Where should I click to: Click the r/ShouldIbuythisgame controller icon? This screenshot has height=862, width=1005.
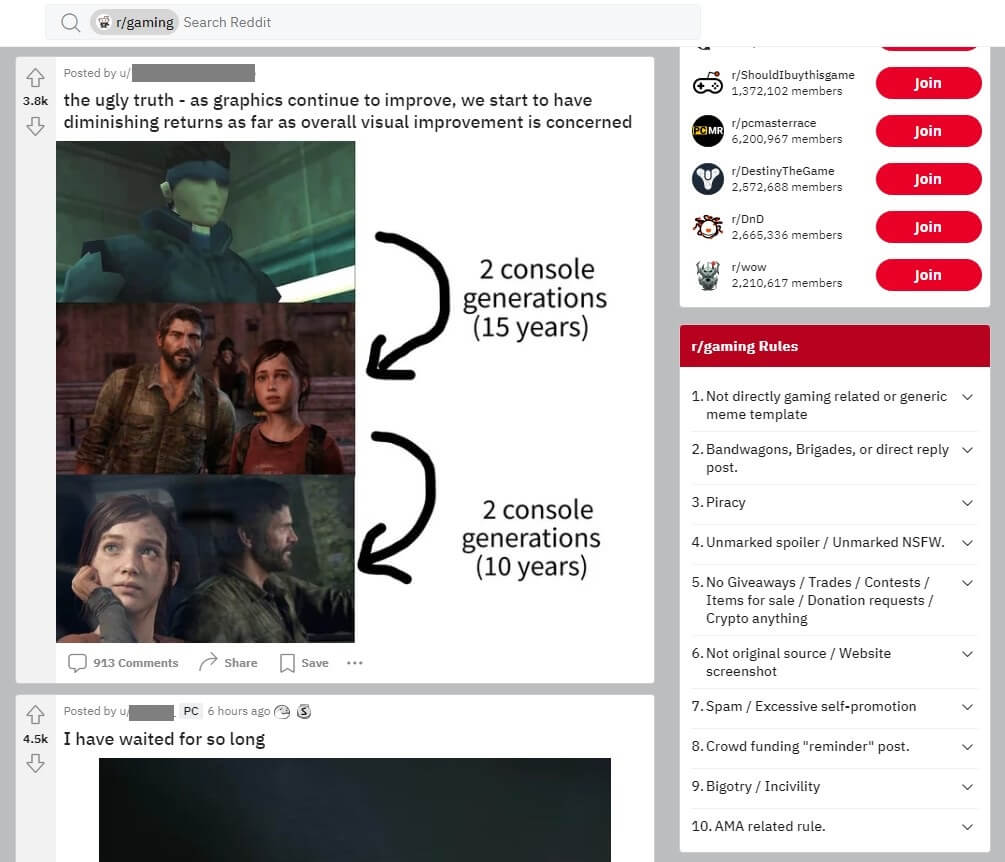pos(708,83)
